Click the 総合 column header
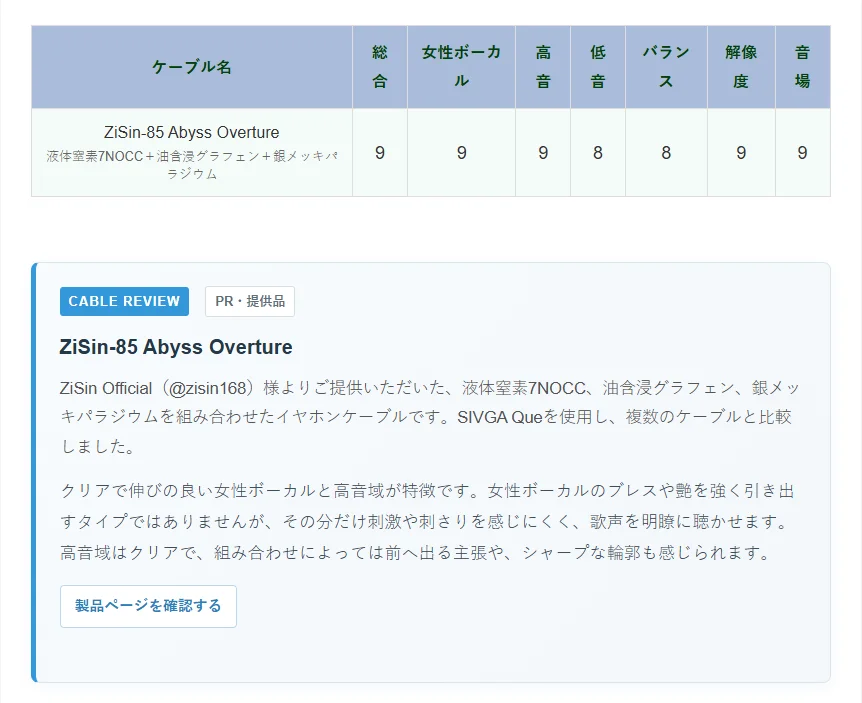 tap(380, 67)
